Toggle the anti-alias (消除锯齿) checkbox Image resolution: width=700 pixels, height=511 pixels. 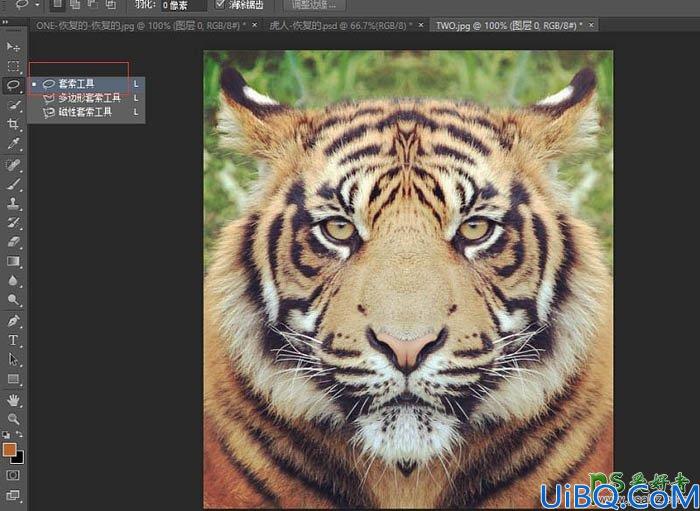tap(220, 4)
